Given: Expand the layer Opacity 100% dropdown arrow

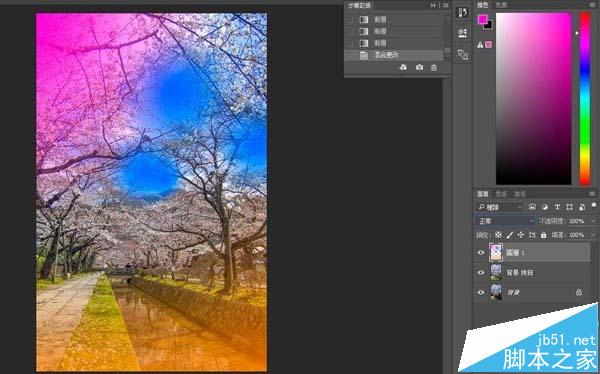Looking at the screenshot, I should (593, 221).
